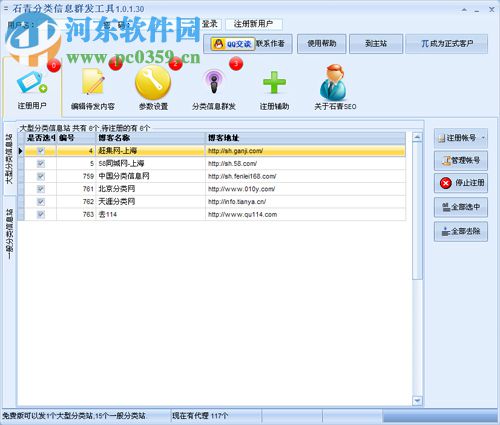This screenshot has height=425, width=500.
Task: Sort by 博客名称 column header
Action: point(151,138)
